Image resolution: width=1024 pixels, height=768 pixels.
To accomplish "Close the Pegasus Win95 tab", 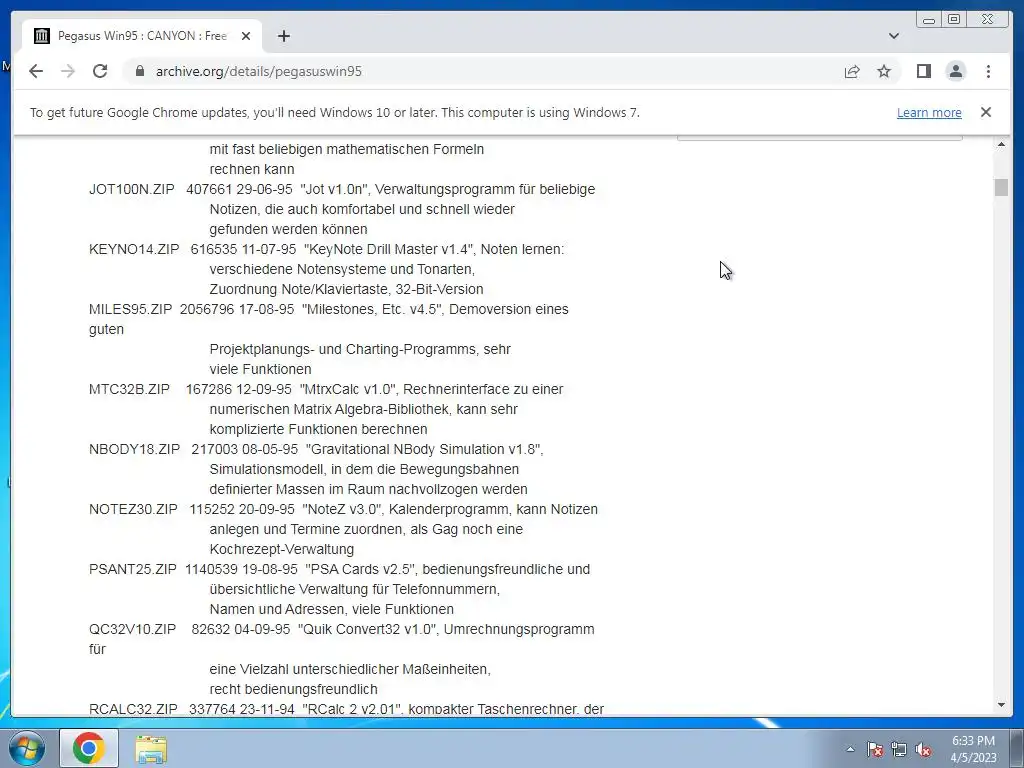I will coord(246,36).
